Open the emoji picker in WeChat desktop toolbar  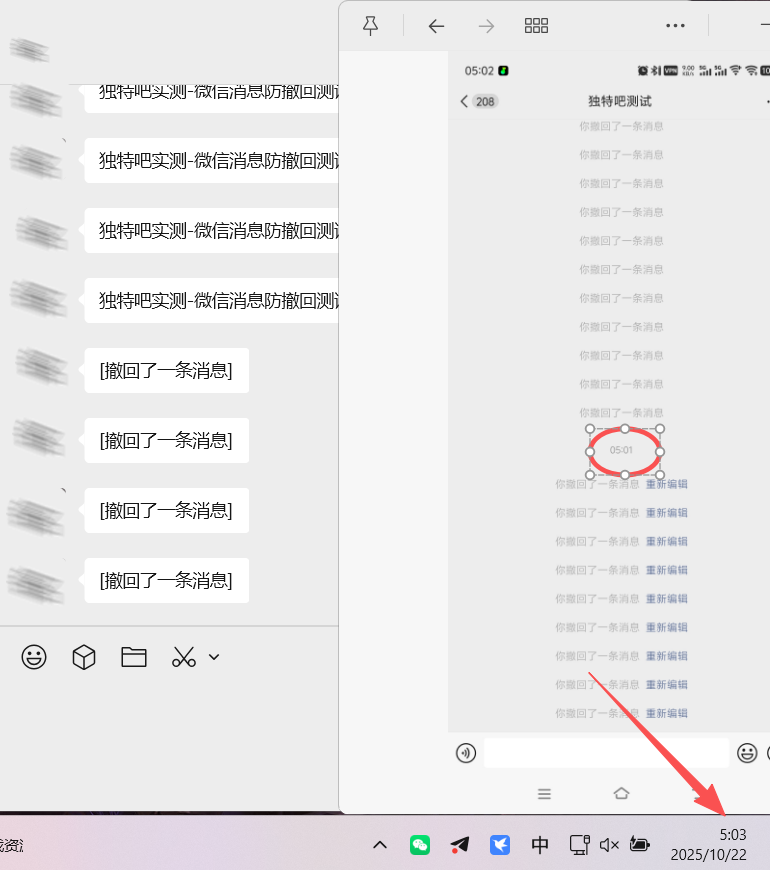pos(34,657)
